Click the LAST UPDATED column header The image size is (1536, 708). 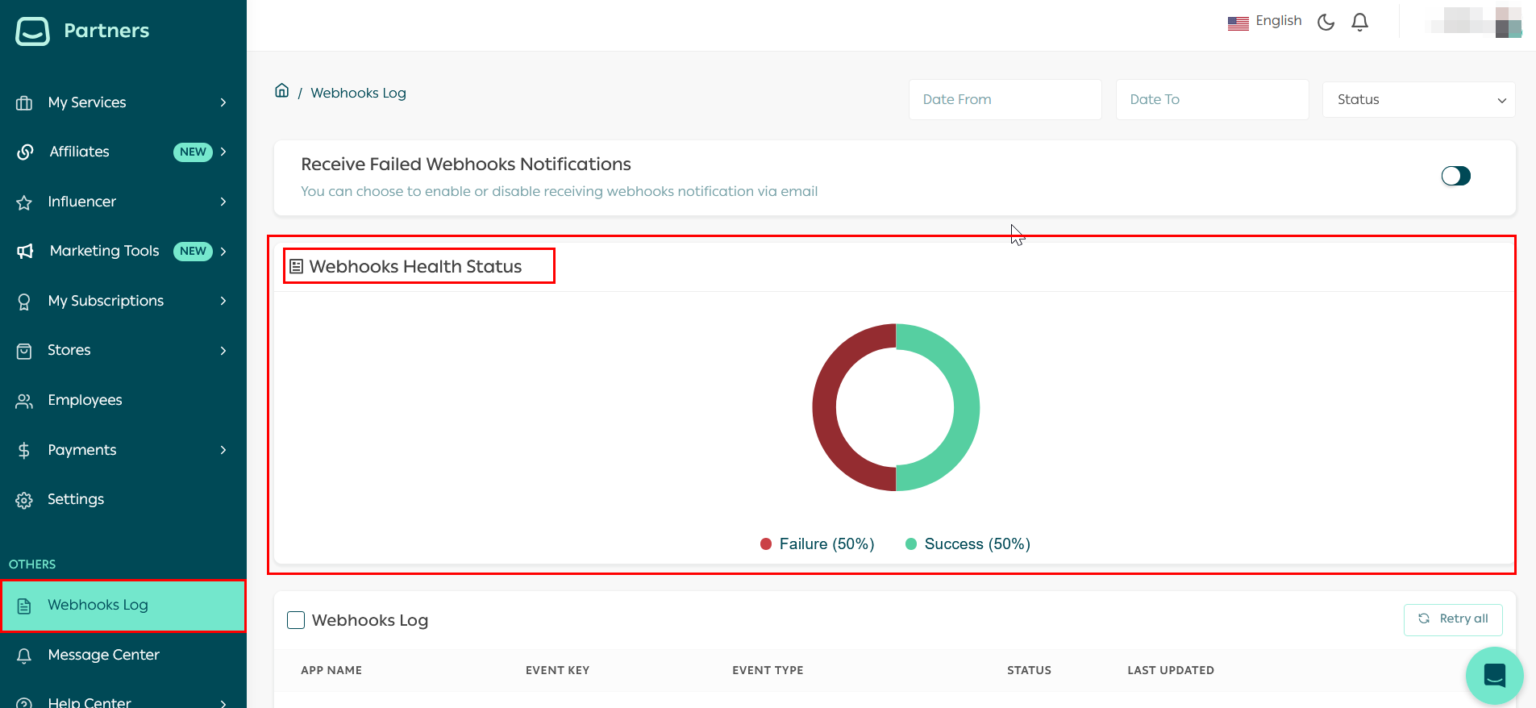pos(1170,671)
